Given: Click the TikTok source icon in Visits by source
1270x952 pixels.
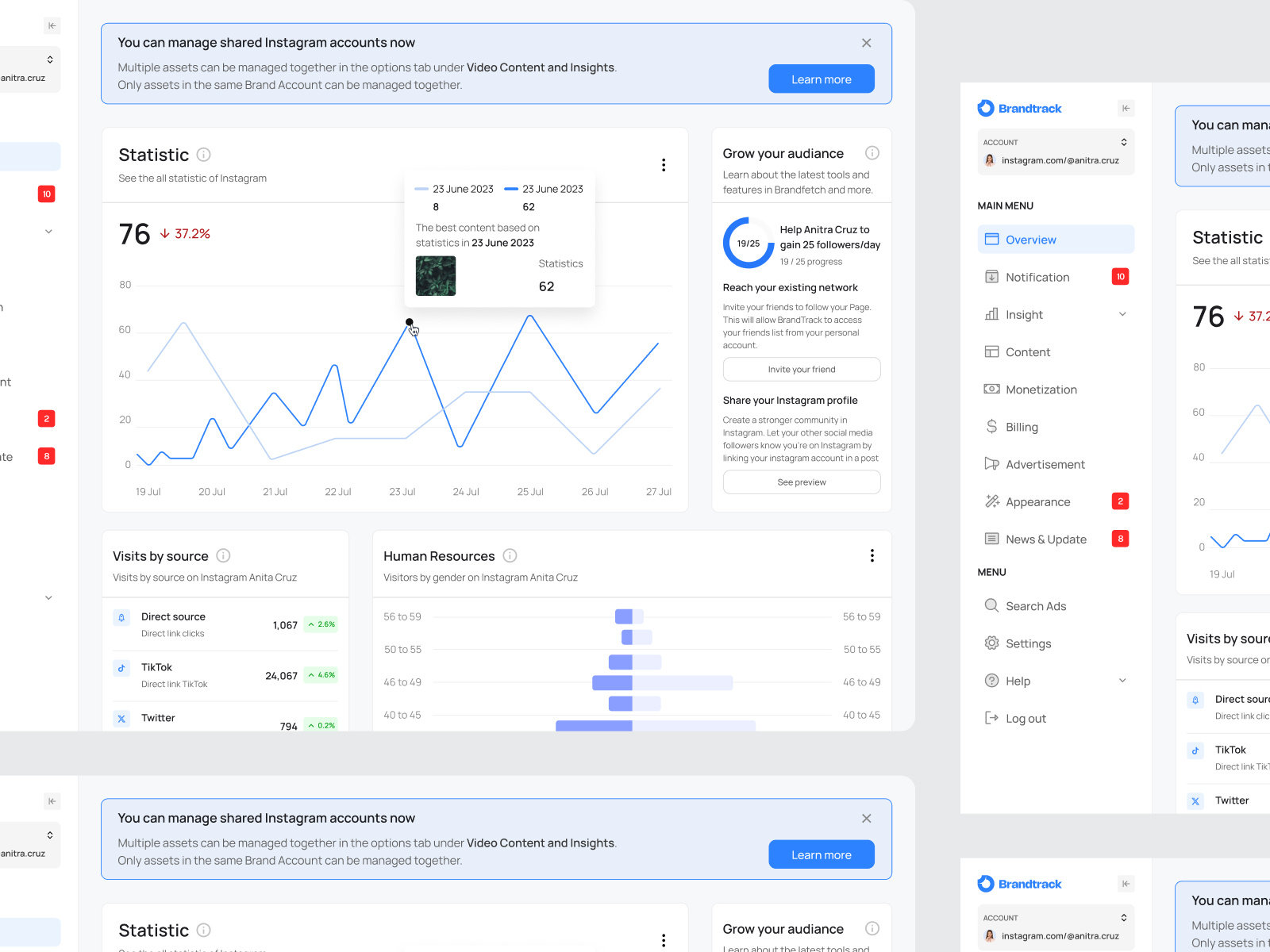Looking at the screenshot, I should pyautogui.click(x=121, y=669).
